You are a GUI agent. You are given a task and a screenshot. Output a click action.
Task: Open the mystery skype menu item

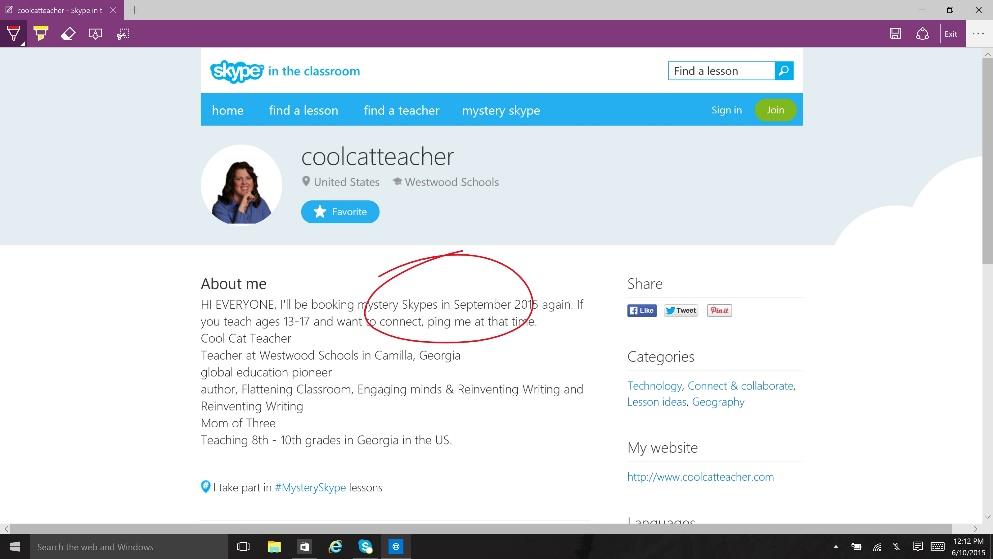(501, 111)
